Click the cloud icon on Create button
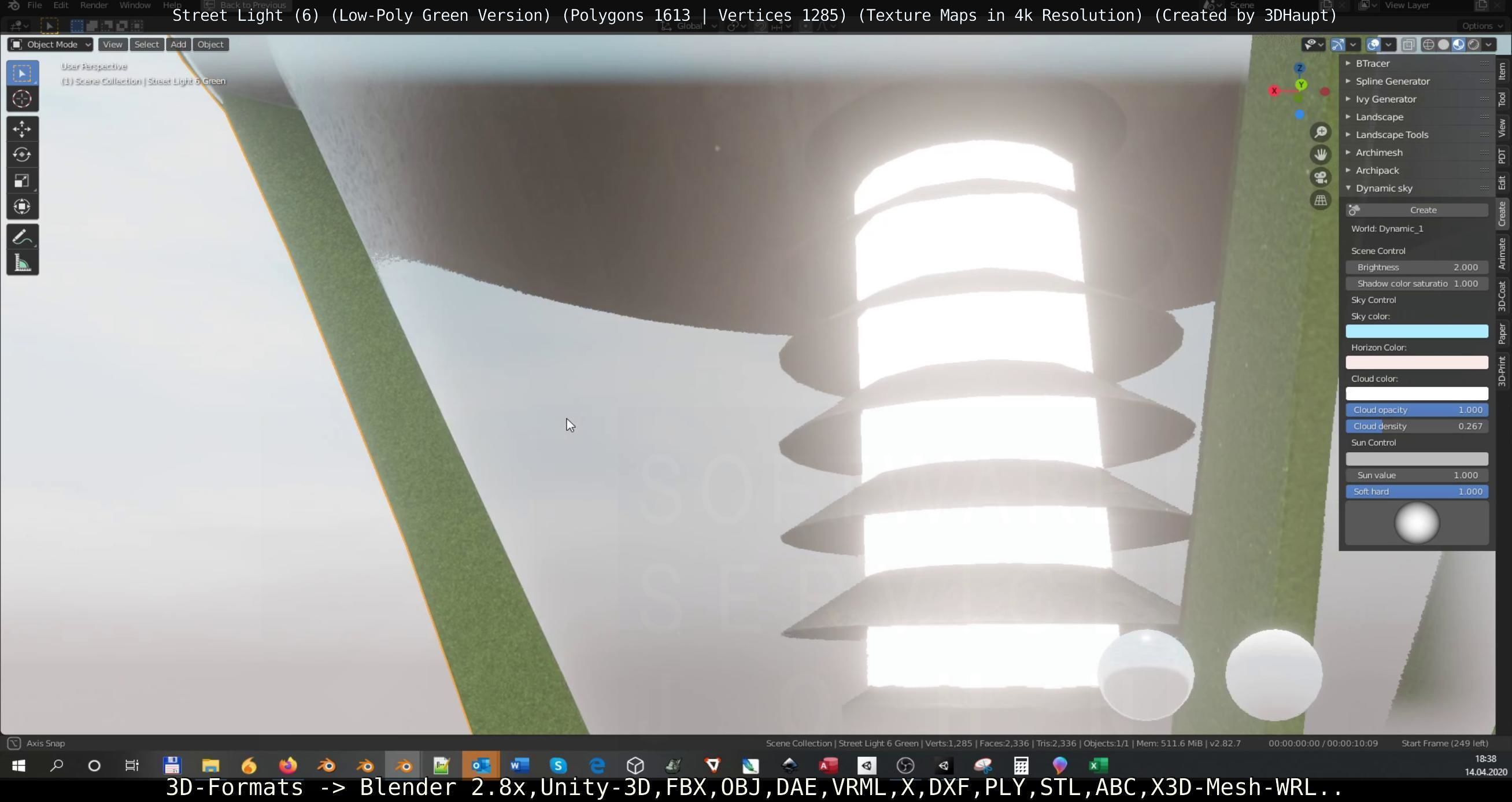This screenshot has height=802, width=1512. 1354,209
